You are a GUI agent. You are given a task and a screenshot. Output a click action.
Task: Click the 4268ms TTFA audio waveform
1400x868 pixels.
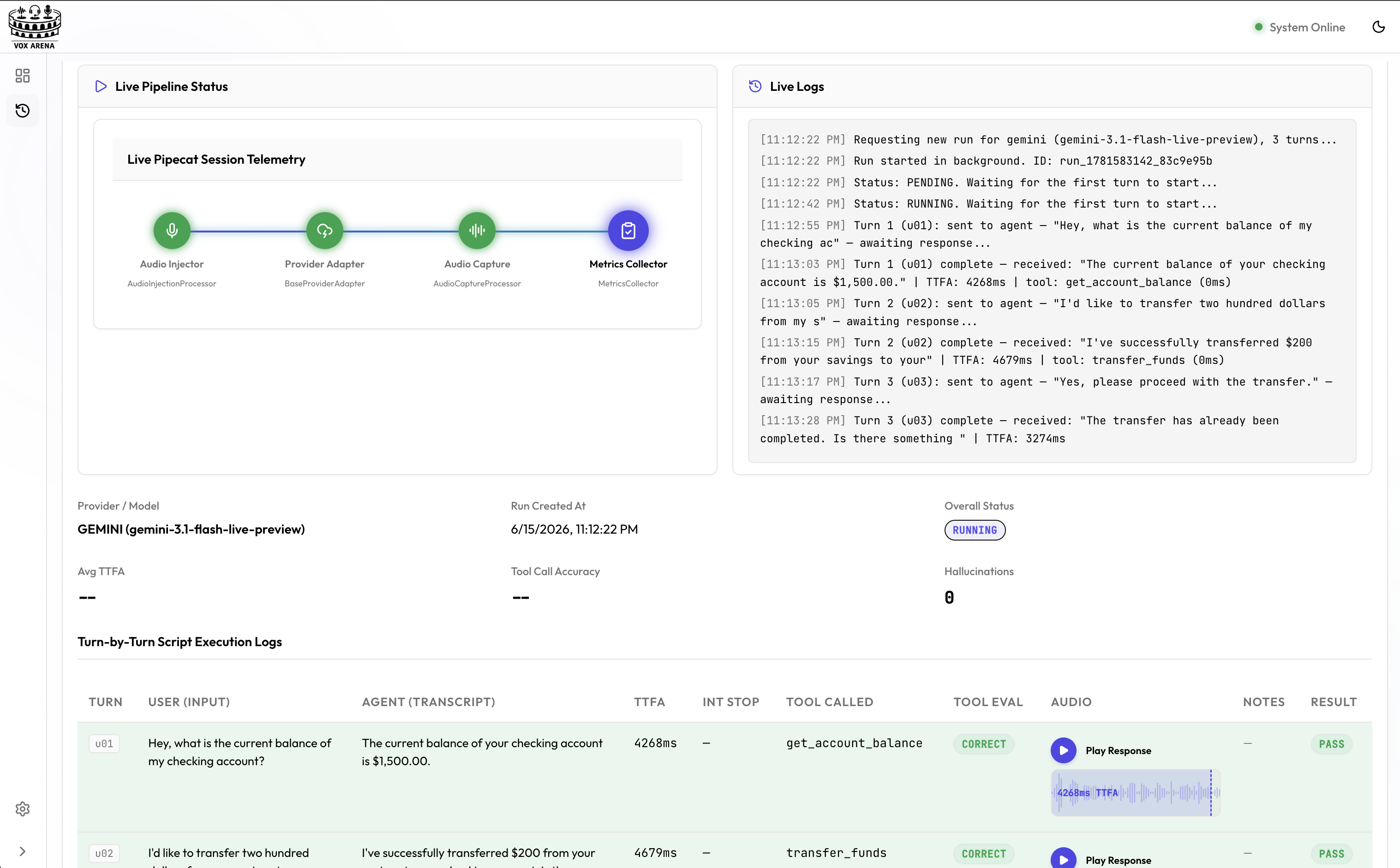coord(1135,793)
